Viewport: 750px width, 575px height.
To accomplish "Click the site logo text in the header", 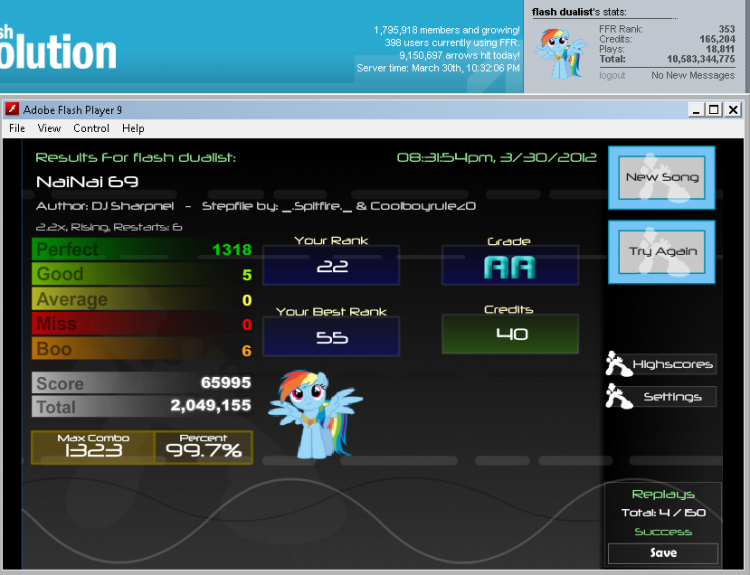I will [x=58, y=48].
